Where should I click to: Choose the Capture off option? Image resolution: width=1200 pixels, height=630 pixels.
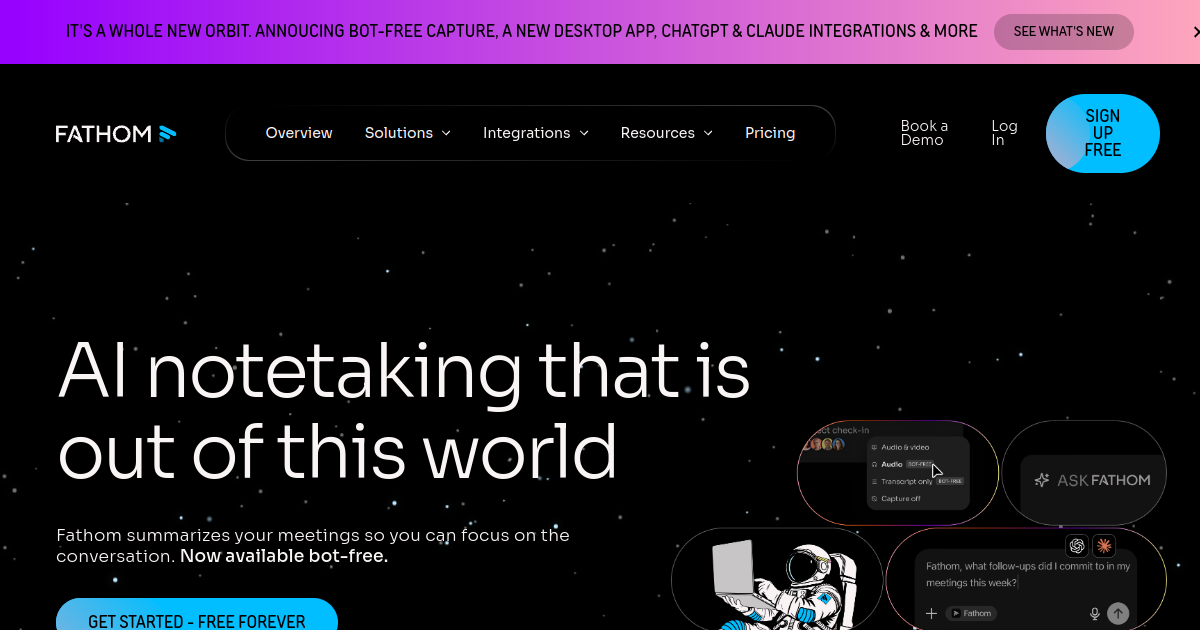[x=896, y=498]
